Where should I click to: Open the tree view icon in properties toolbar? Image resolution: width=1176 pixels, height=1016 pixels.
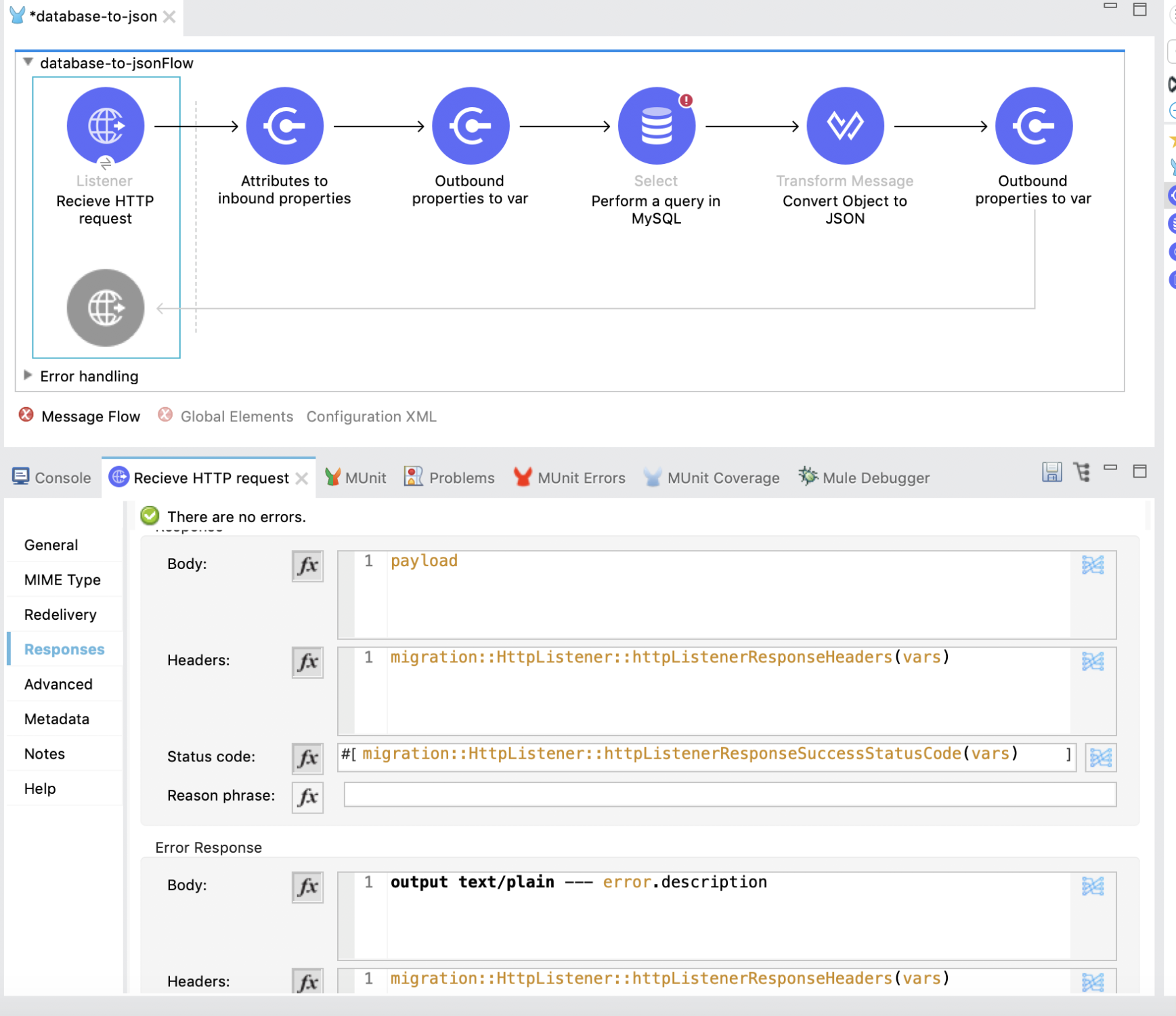1082,472
